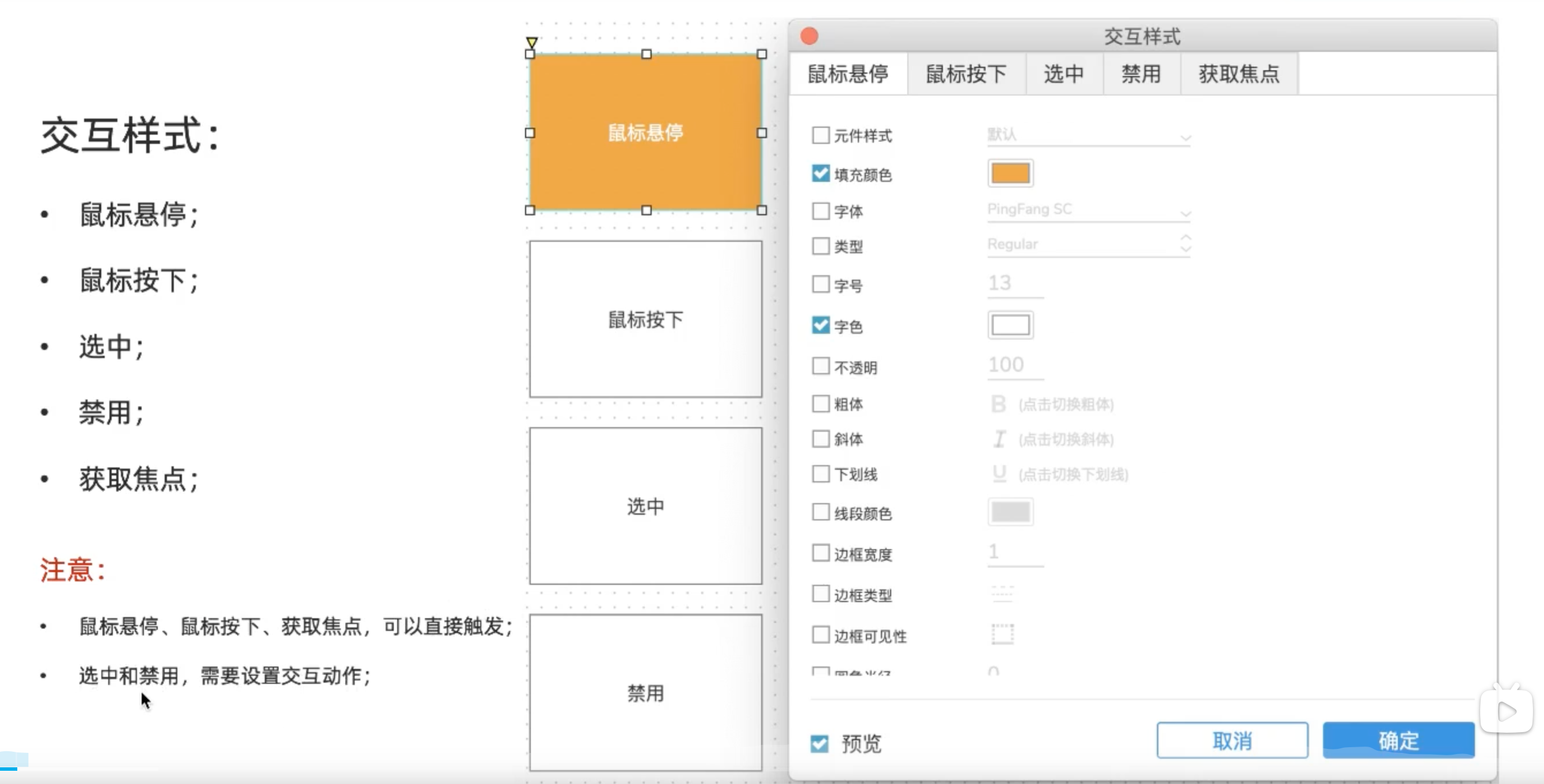Click the 交互样式: heading text
The width and height of the screenshot is (1544, 784).
point(131,135)
